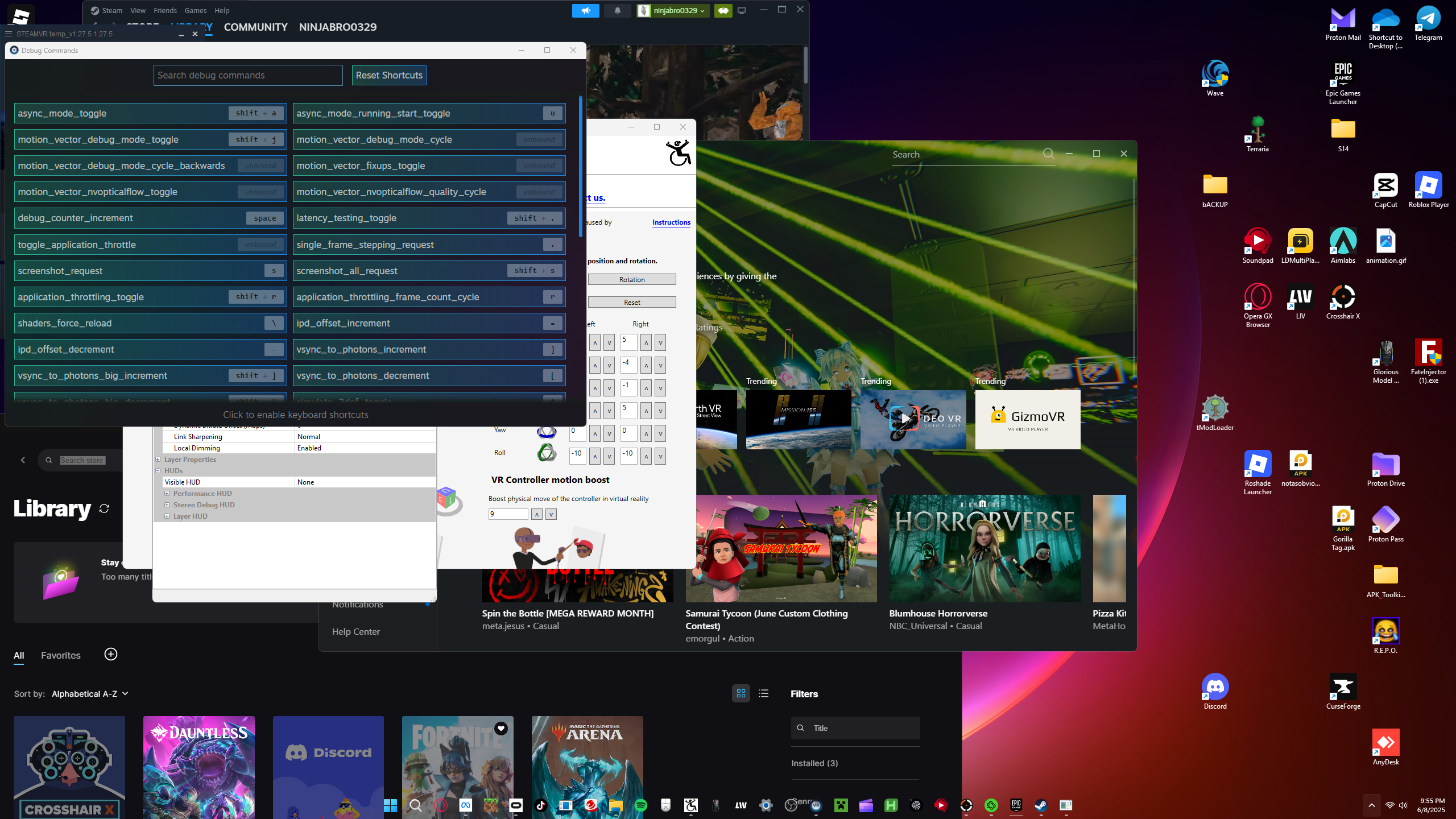Open Spotify from the taskbar

click(641, 805)
